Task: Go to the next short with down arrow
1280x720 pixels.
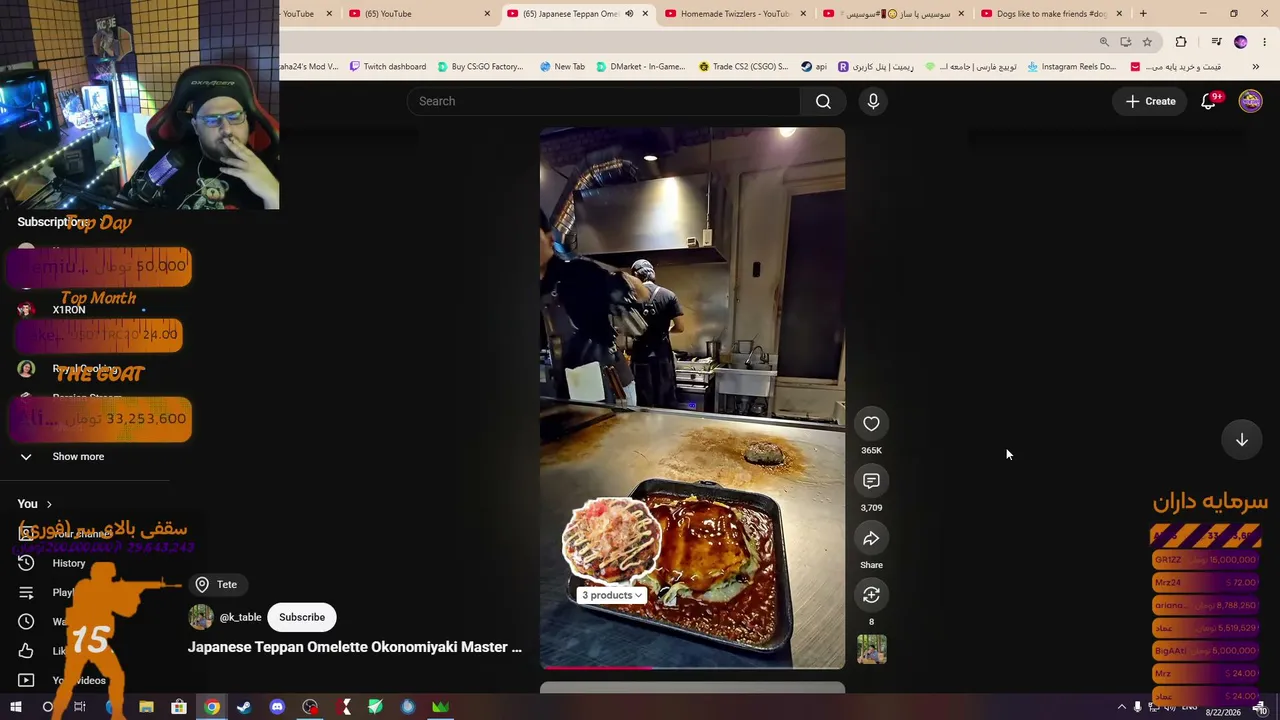Action: pyautogui.click(x=1241, y=440)
